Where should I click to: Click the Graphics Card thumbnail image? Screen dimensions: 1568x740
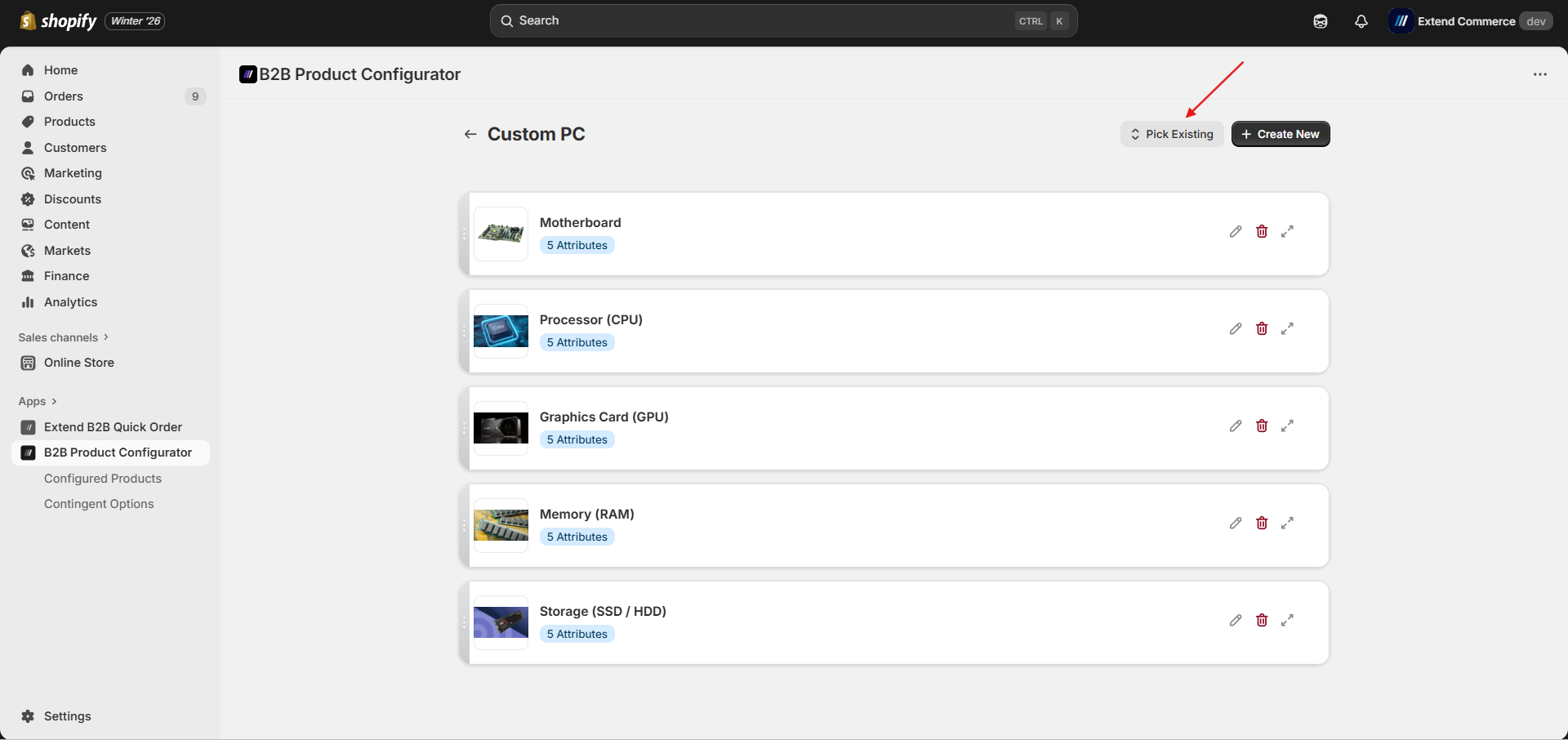501,428
